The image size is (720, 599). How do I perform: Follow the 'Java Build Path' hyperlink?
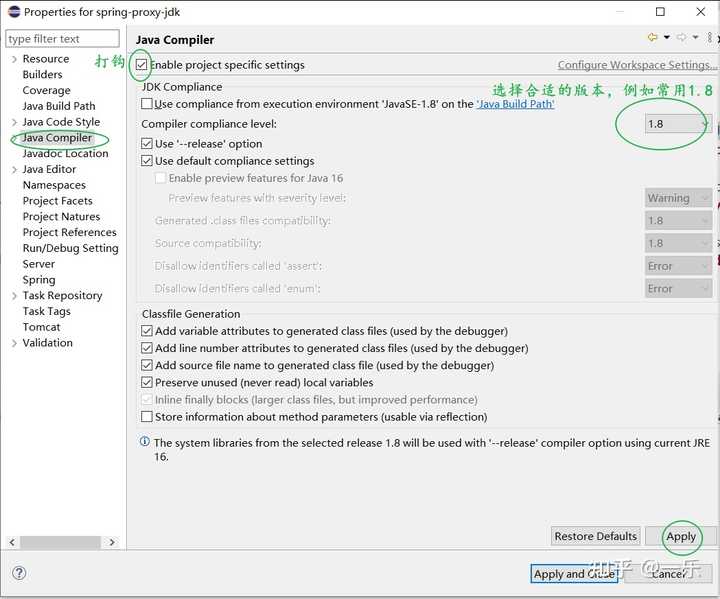(515, 104)
